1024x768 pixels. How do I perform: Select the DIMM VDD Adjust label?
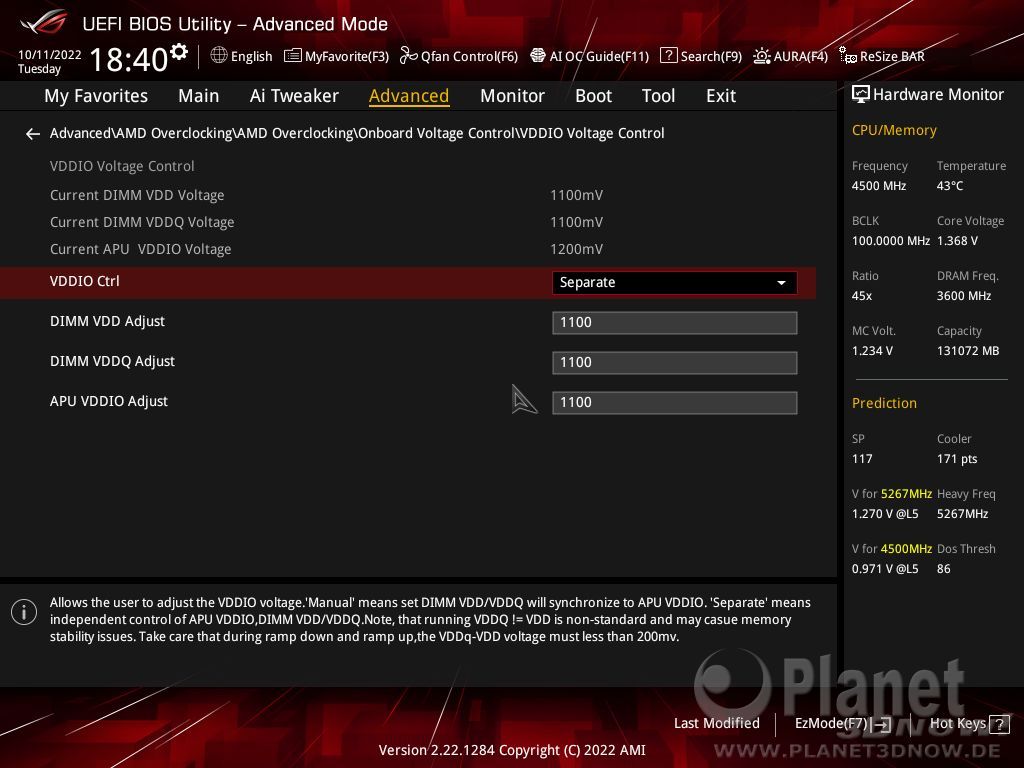107,321
